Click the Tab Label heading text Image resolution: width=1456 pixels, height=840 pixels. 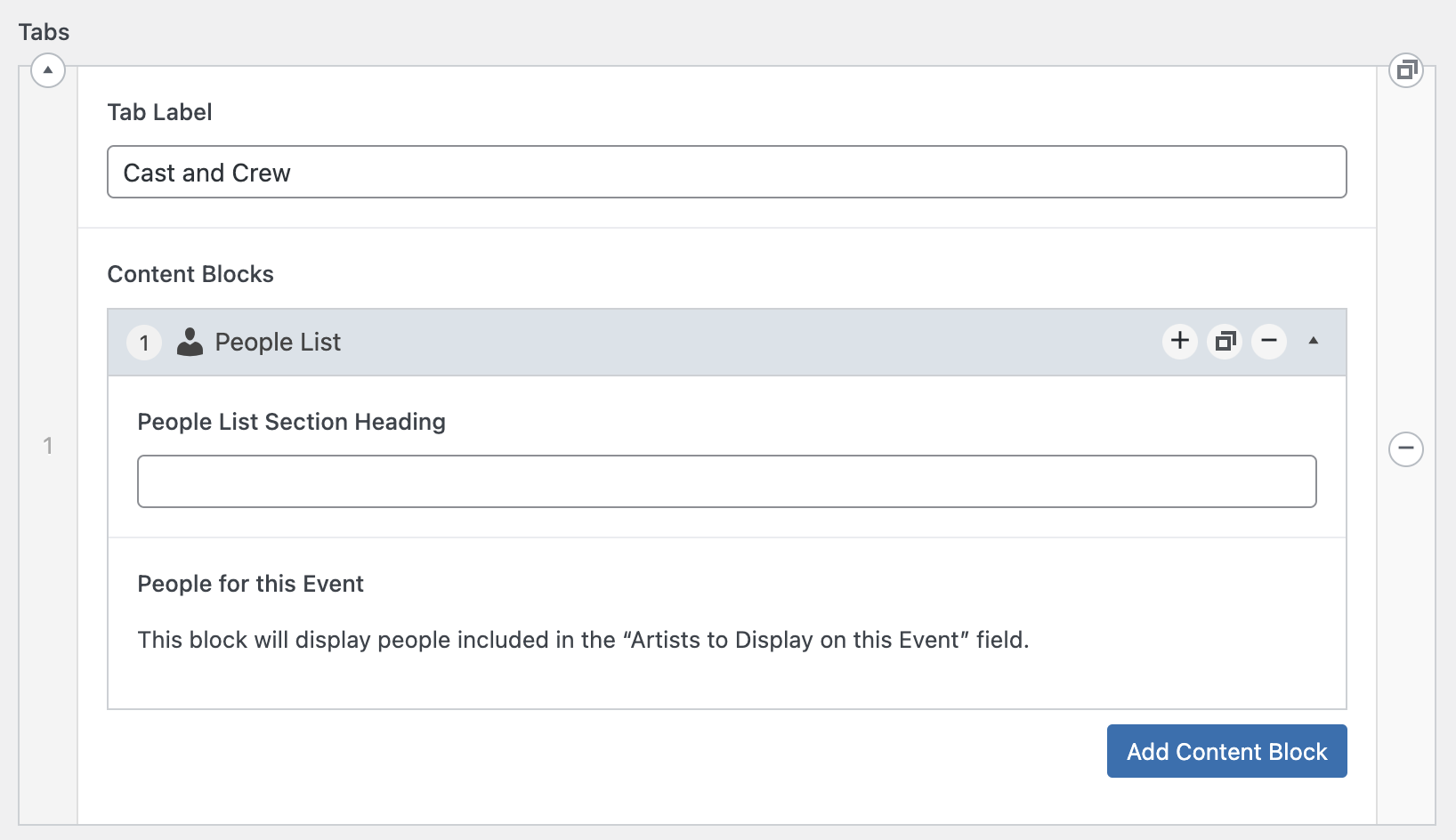(159, 112)
